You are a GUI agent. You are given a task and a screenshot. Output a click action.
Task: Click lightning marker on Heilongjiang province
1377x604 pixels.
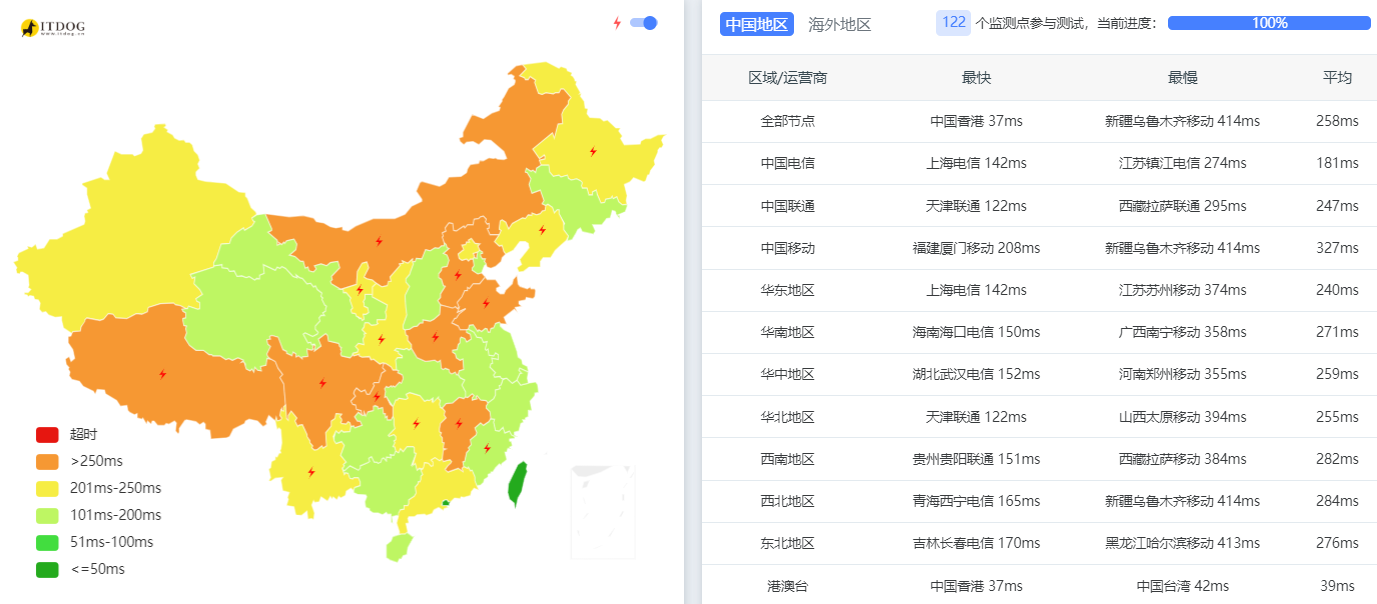tap(593, 152)
